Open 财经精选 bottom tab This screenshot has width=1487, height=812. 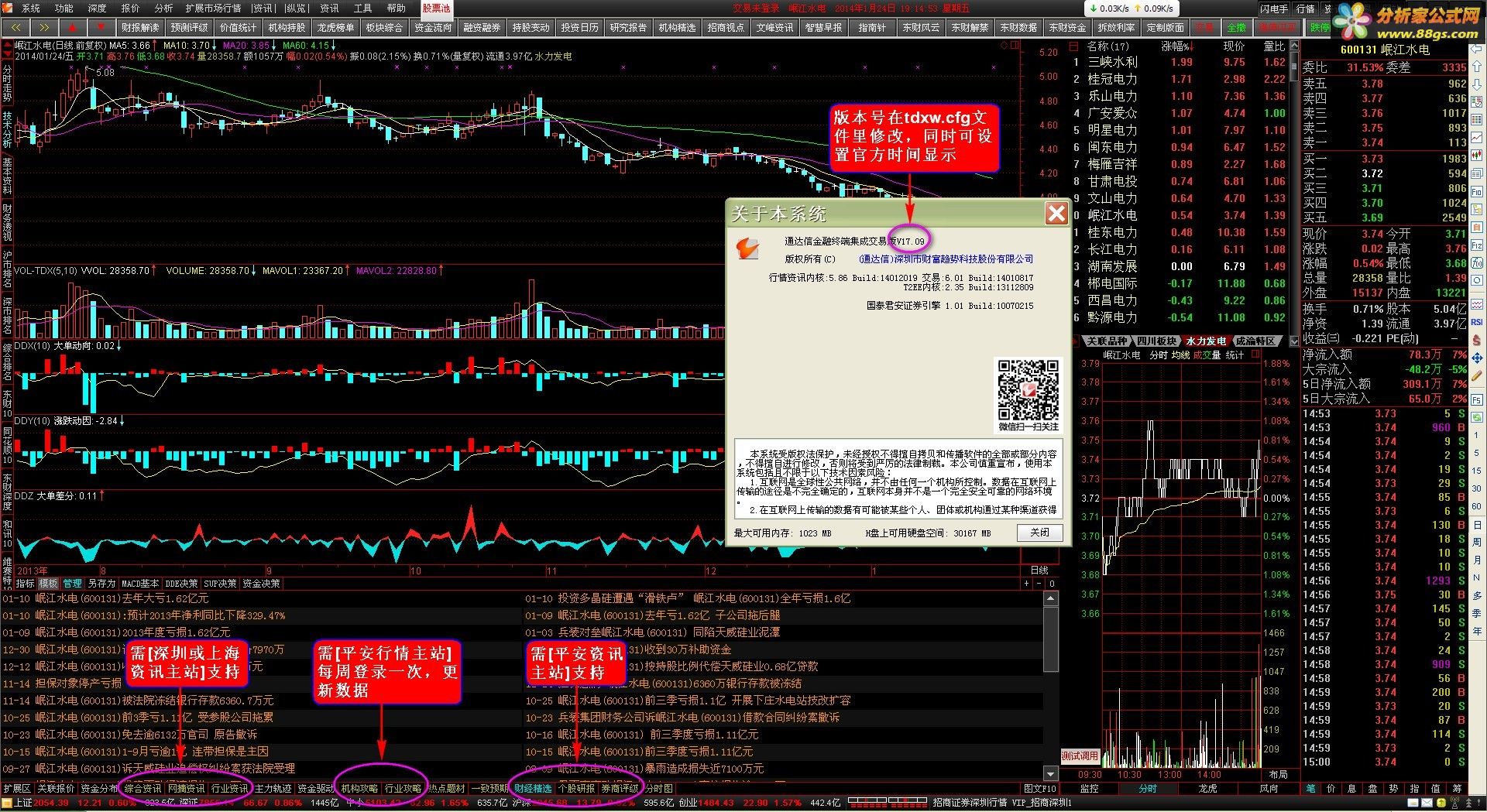point(533,789)
